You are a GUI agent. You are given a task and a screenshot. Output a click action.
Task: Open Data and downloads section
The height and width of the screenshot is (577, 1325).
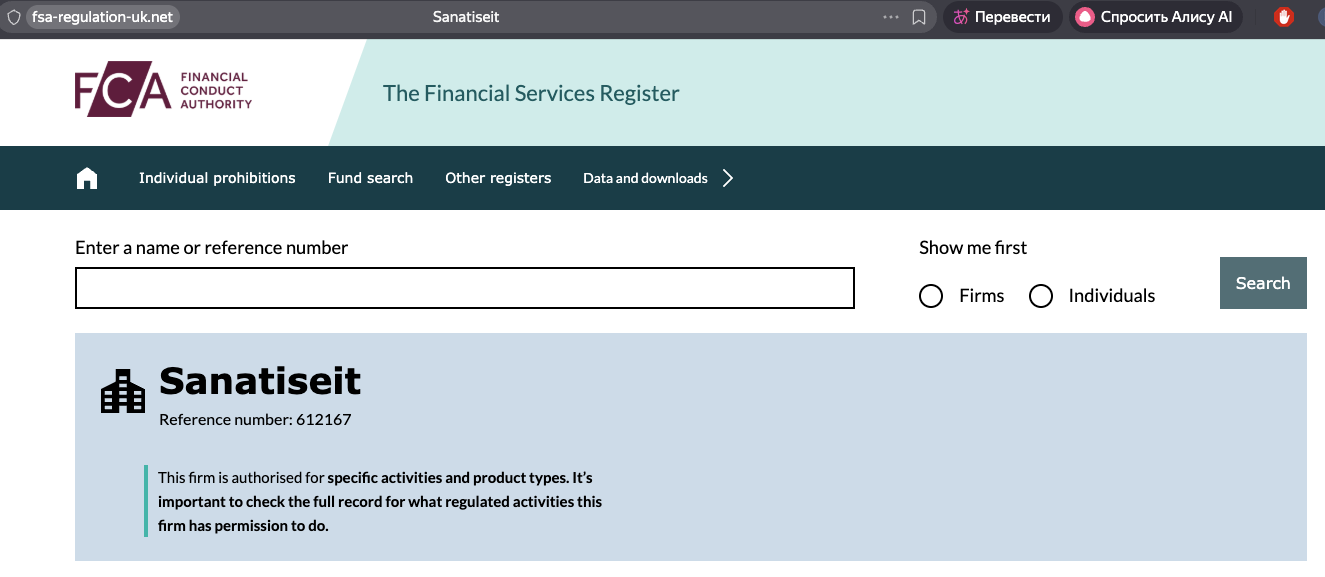point(645,178)
